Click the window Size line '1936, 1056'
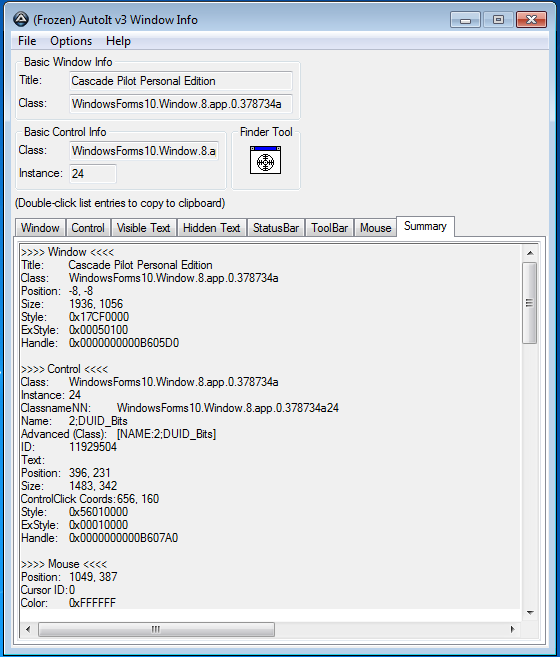Image resolution: width=560 pixels, height=657 pixels. point(72,304)
